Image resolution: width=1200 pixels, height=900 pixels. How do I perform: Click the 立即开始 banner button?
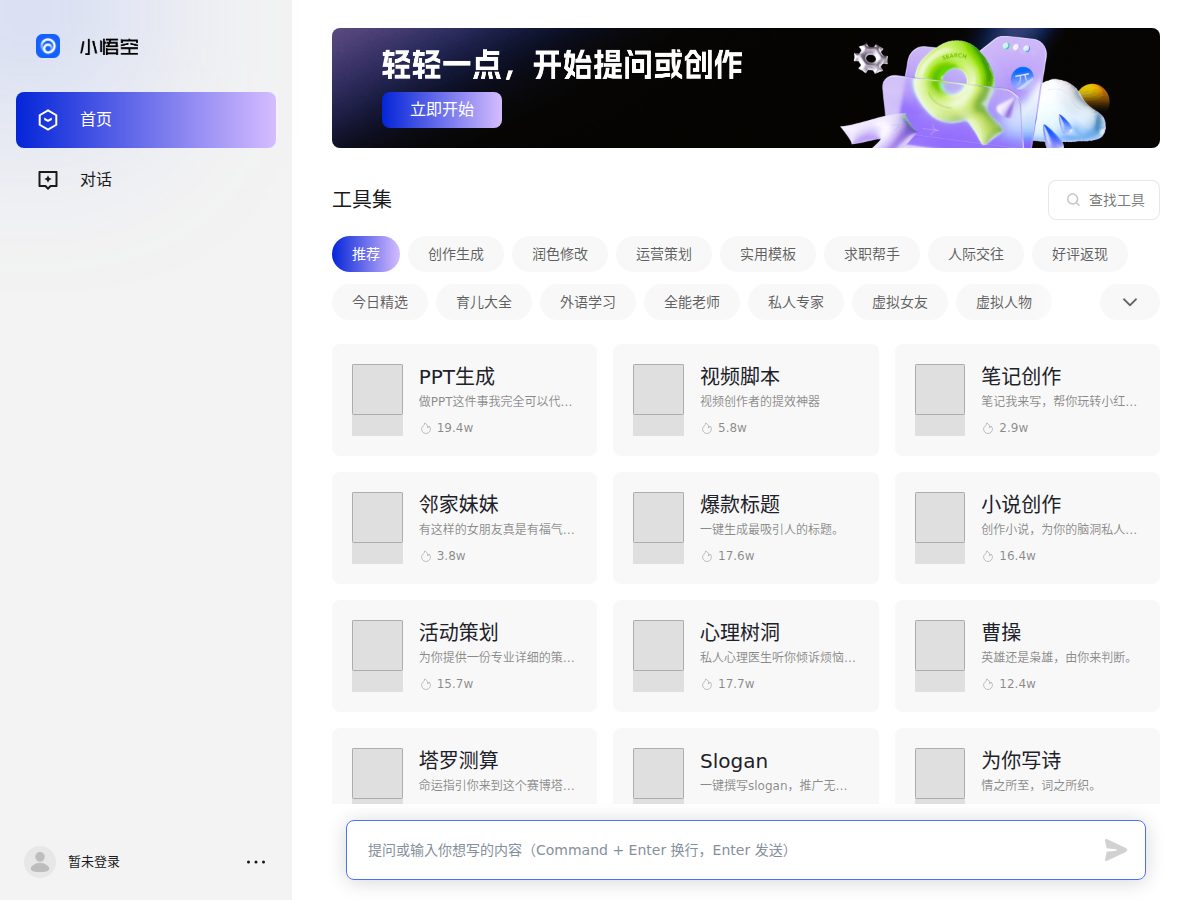pyautogui.click(x=442, y=110)
